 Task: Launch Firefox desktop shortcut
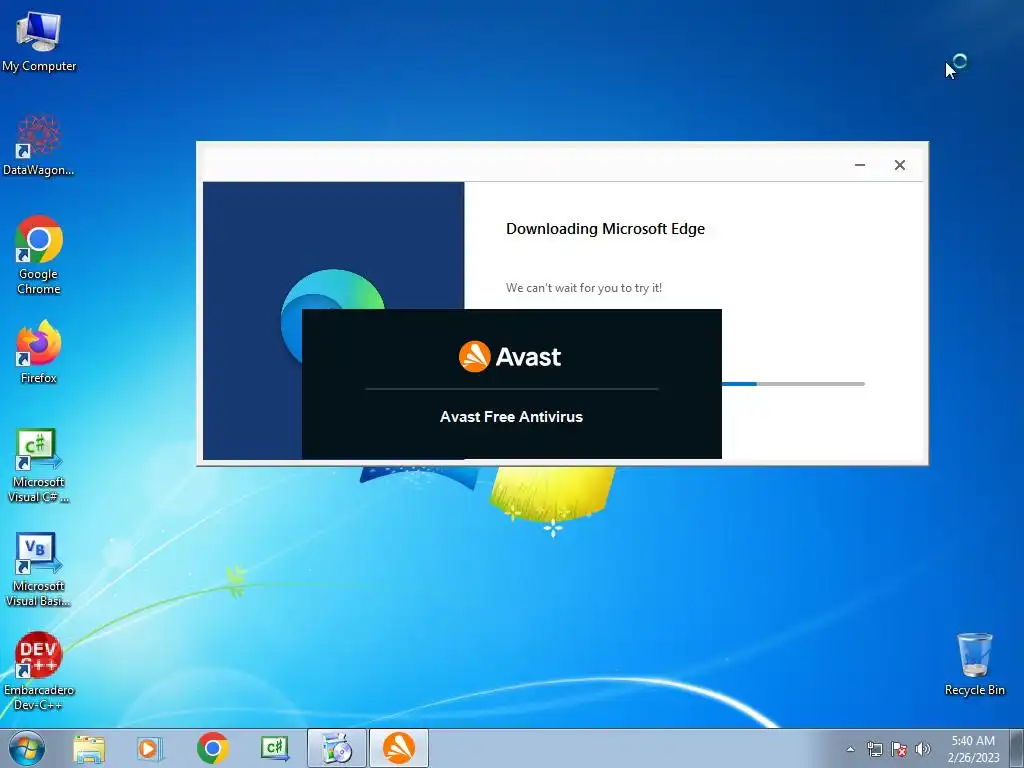(39, 353)
